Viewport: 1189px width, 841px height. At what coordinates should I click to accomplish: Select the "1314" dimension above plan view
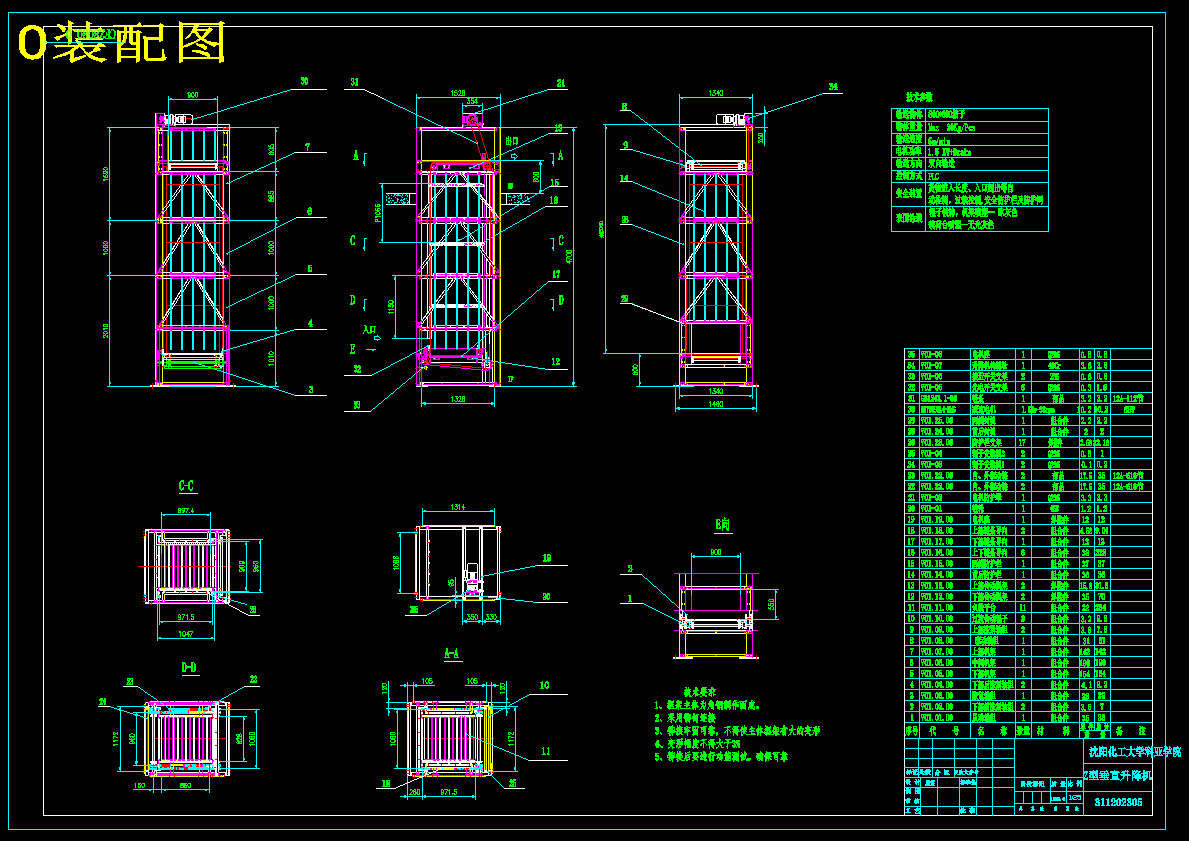tap(457, 507)
